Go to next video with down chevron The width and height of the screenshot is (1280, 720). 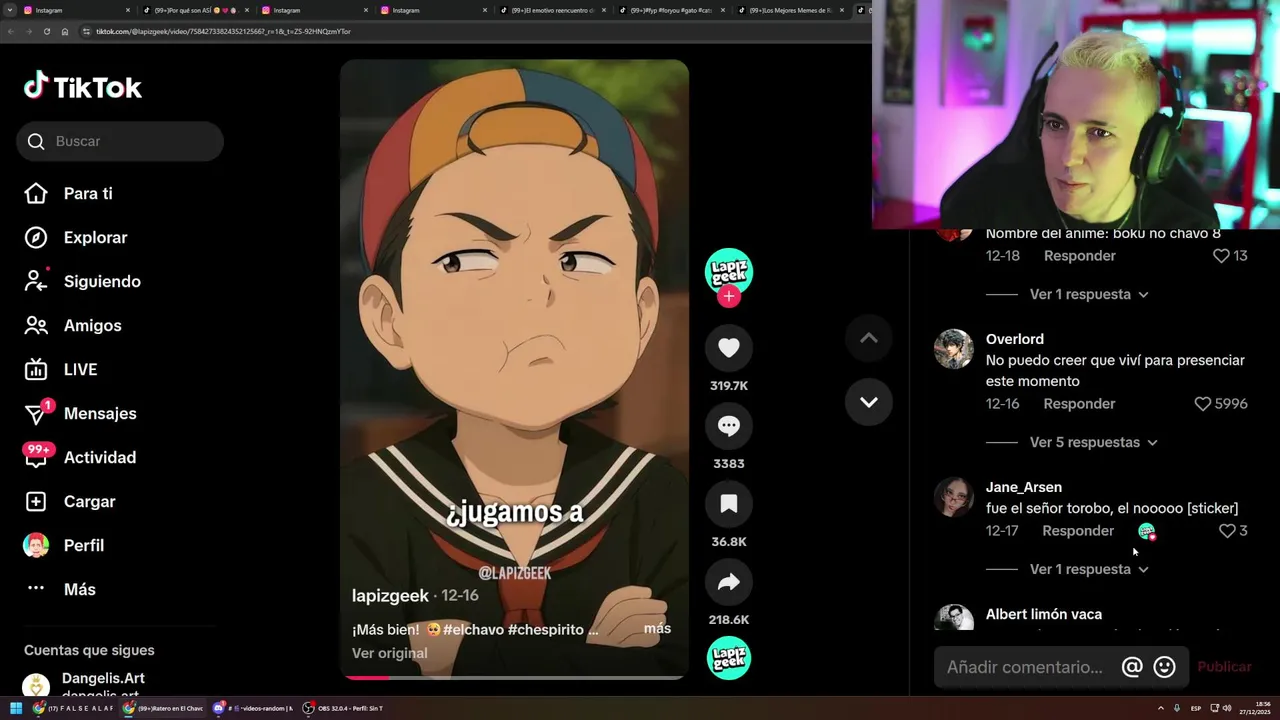(869, 402)
